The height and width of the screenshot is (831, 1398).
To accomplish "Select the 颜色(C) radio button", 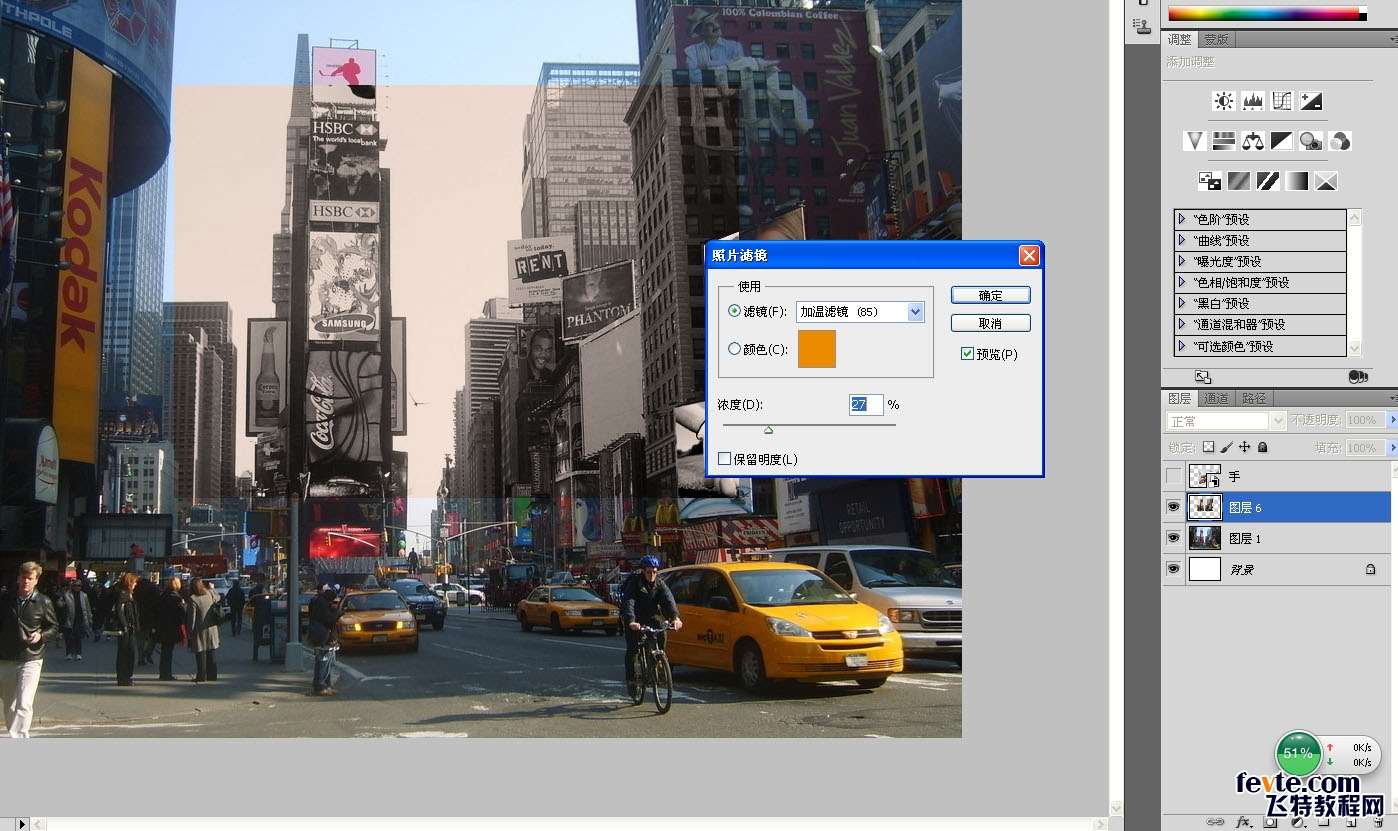I will pos(735,349).
